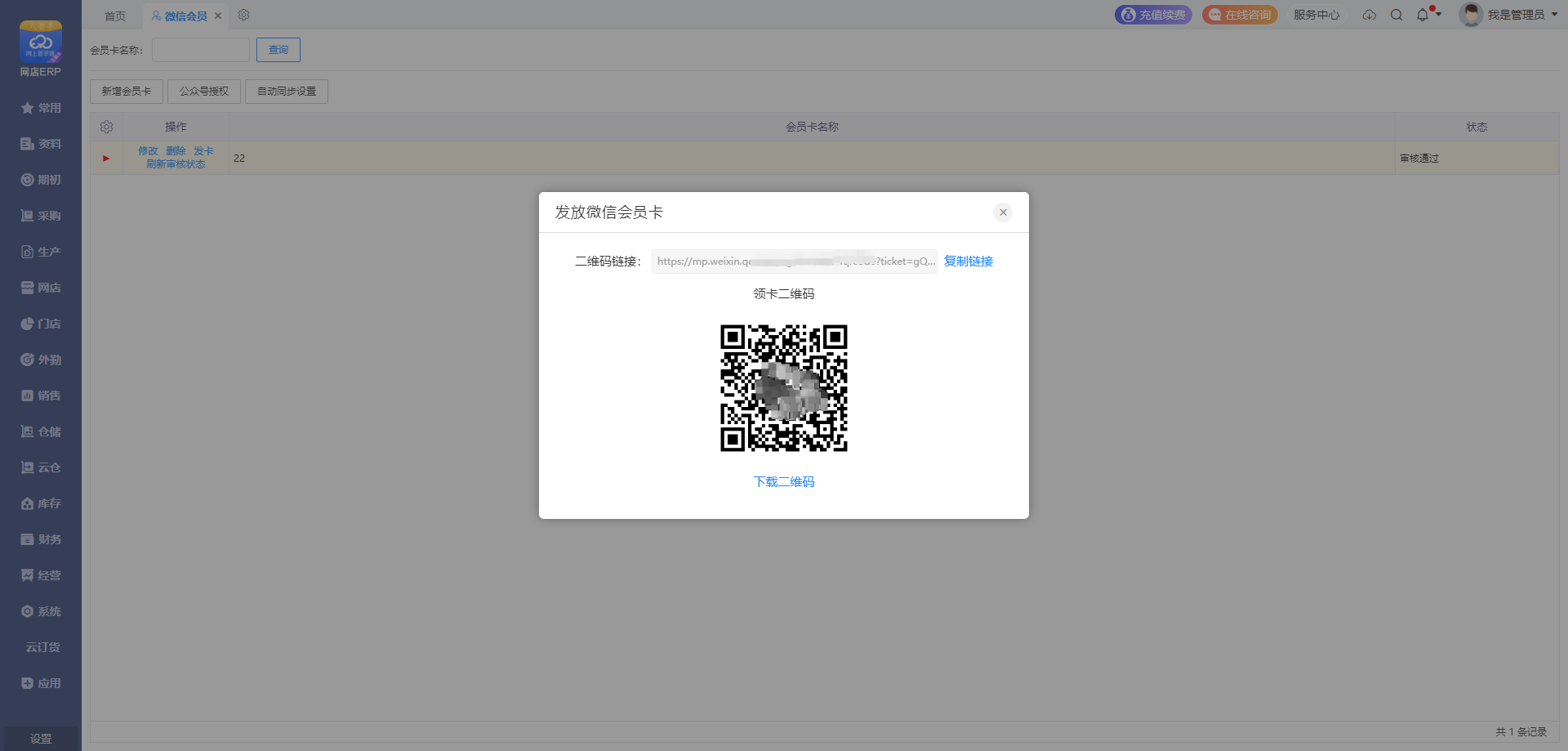Open the 采购 purchasing sidebar section
Viewport: 1568px width, 751px height.
(41, 216)
